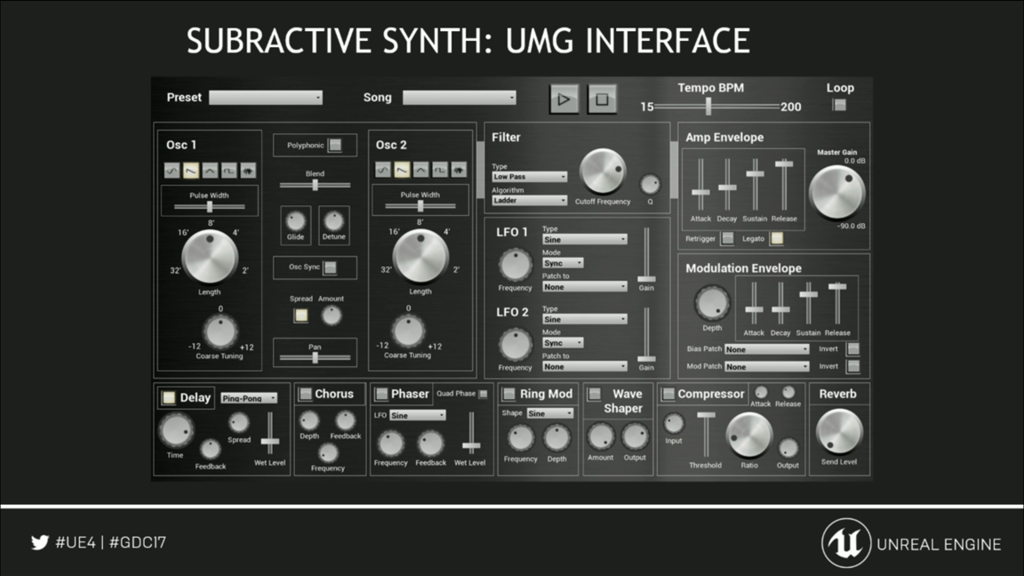Select the sine waveform for Osc 2
The height and width of the screenshot is (576, 1024).
[383, 170]
